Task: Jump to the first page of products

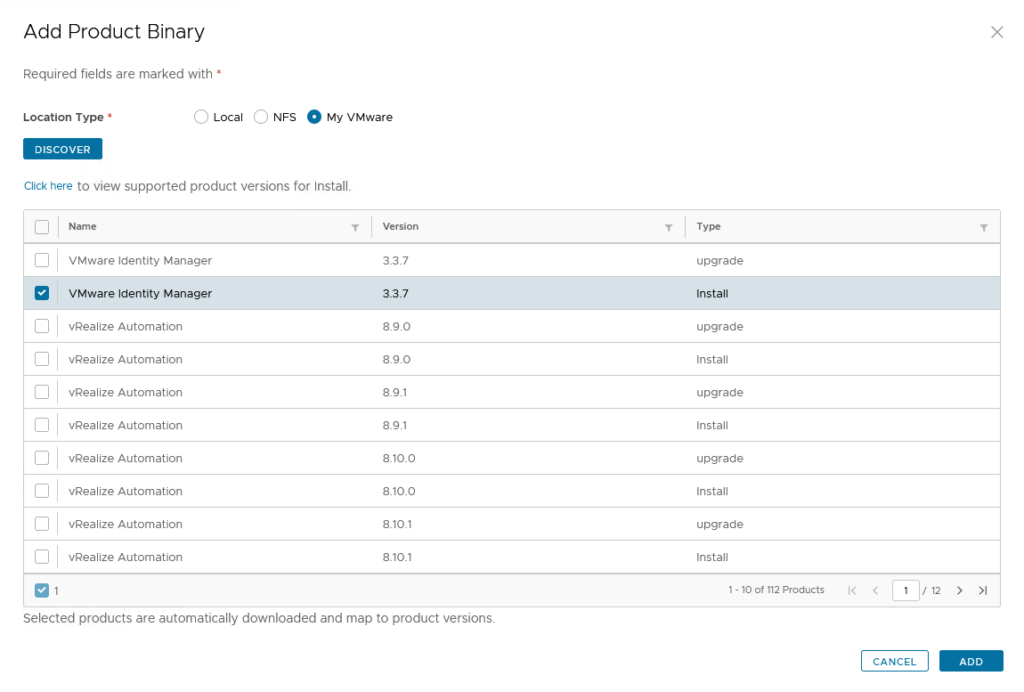Action: [852, 591]
